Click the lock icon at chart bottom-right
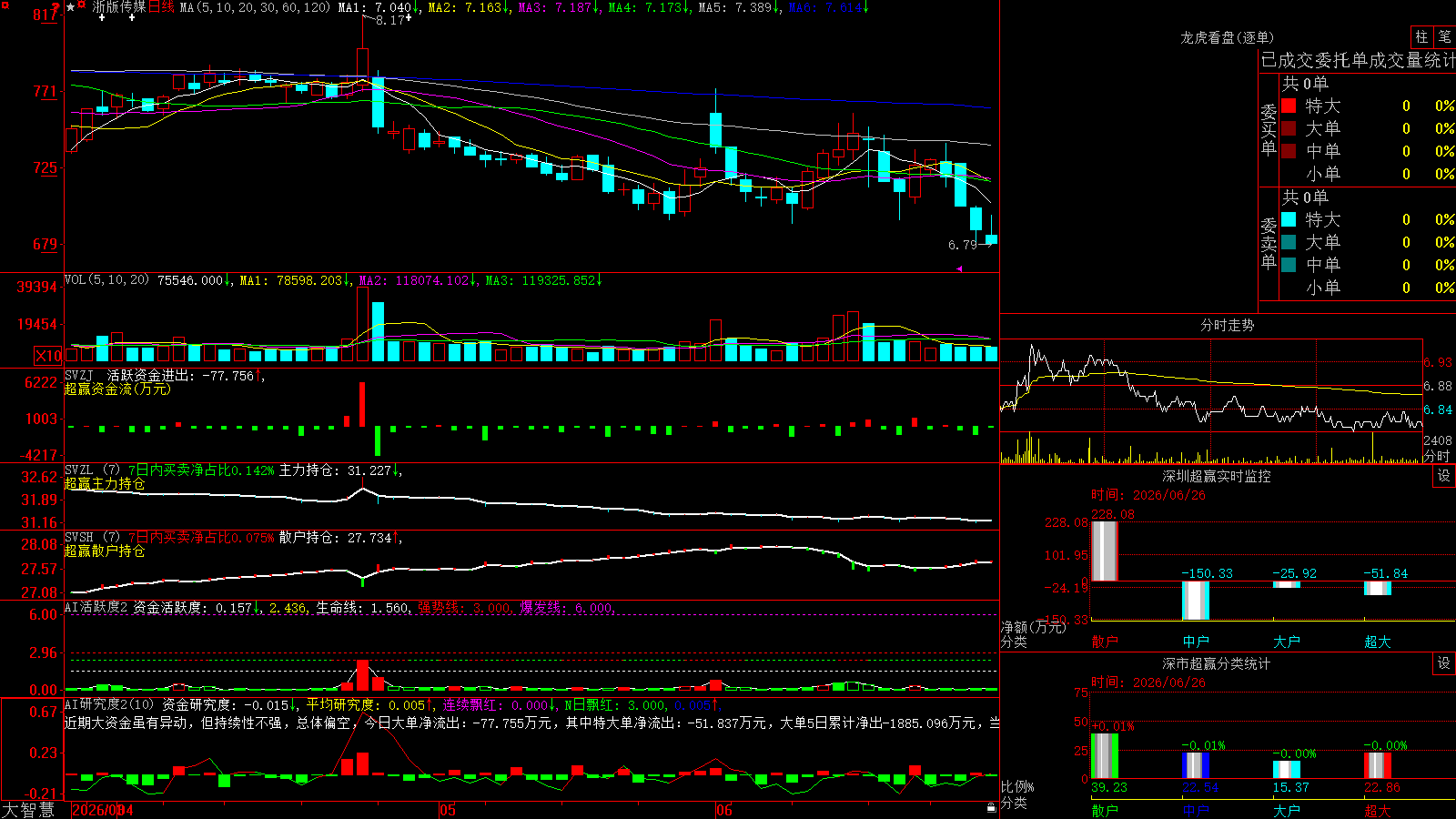Image resolution: width=1456 pixels, height=819 pixels. [x=991, y=808]
